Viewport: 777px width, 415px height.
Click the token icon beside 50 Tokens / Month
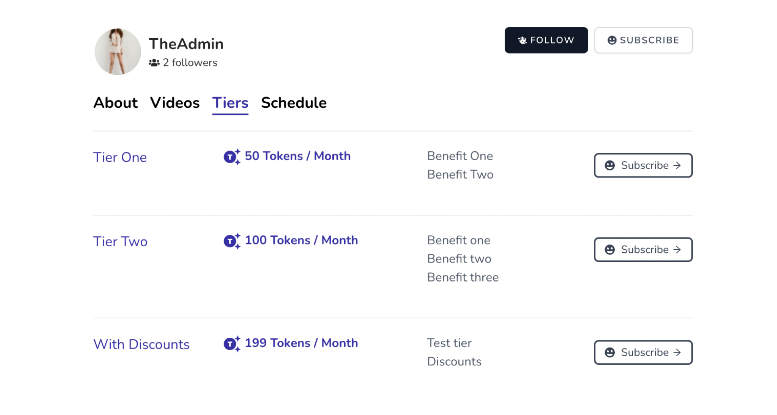coord(232,157)
